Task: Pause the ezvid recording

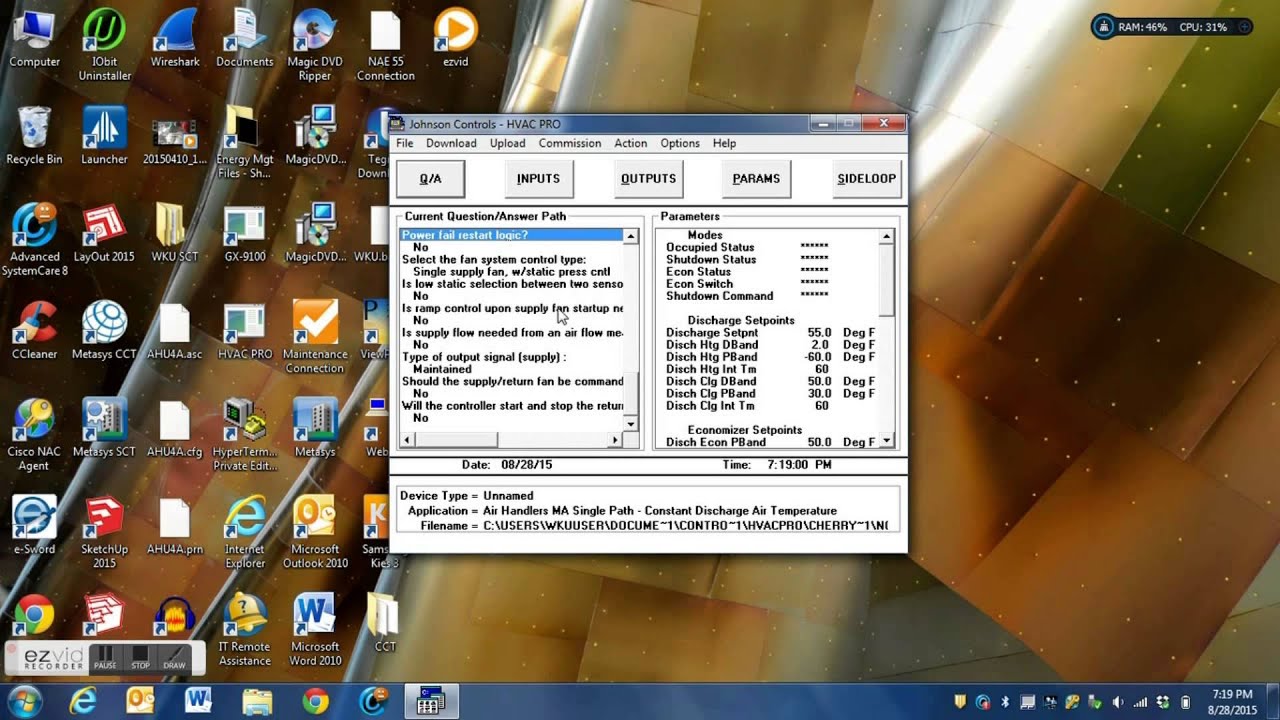Action: [105, 657]
